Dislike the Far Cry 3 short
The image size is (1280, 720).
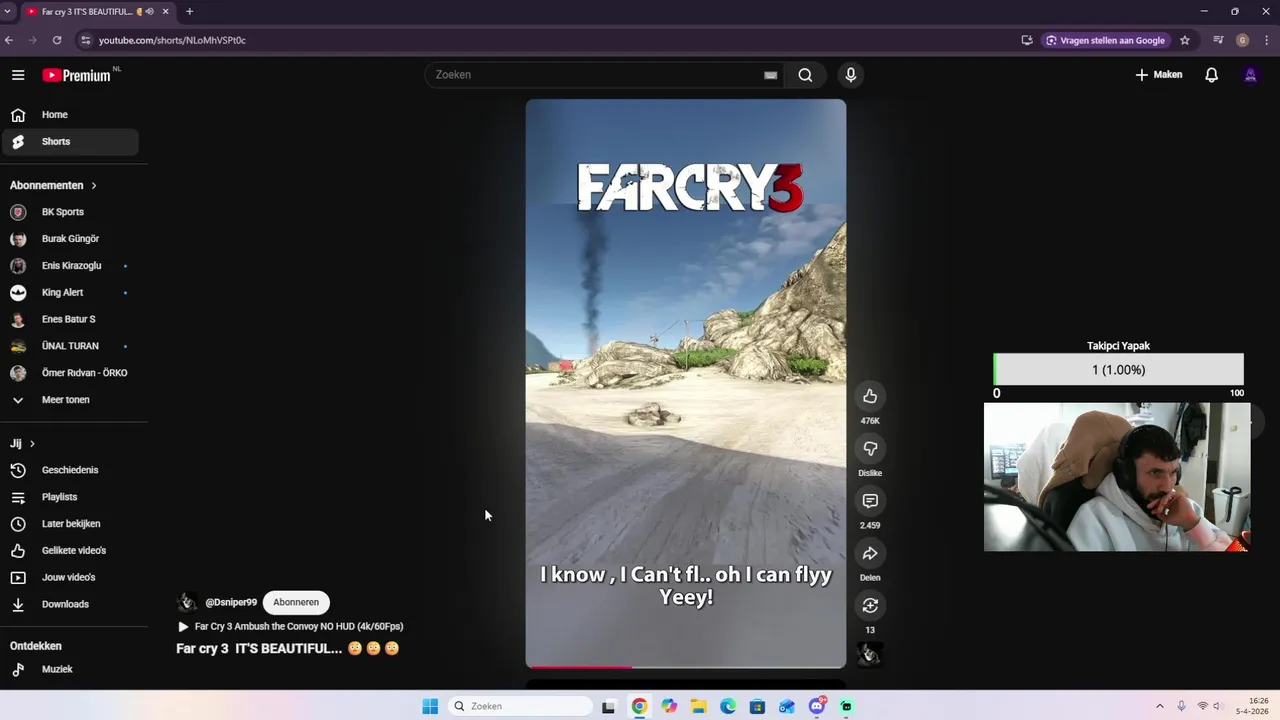point(870,448)
